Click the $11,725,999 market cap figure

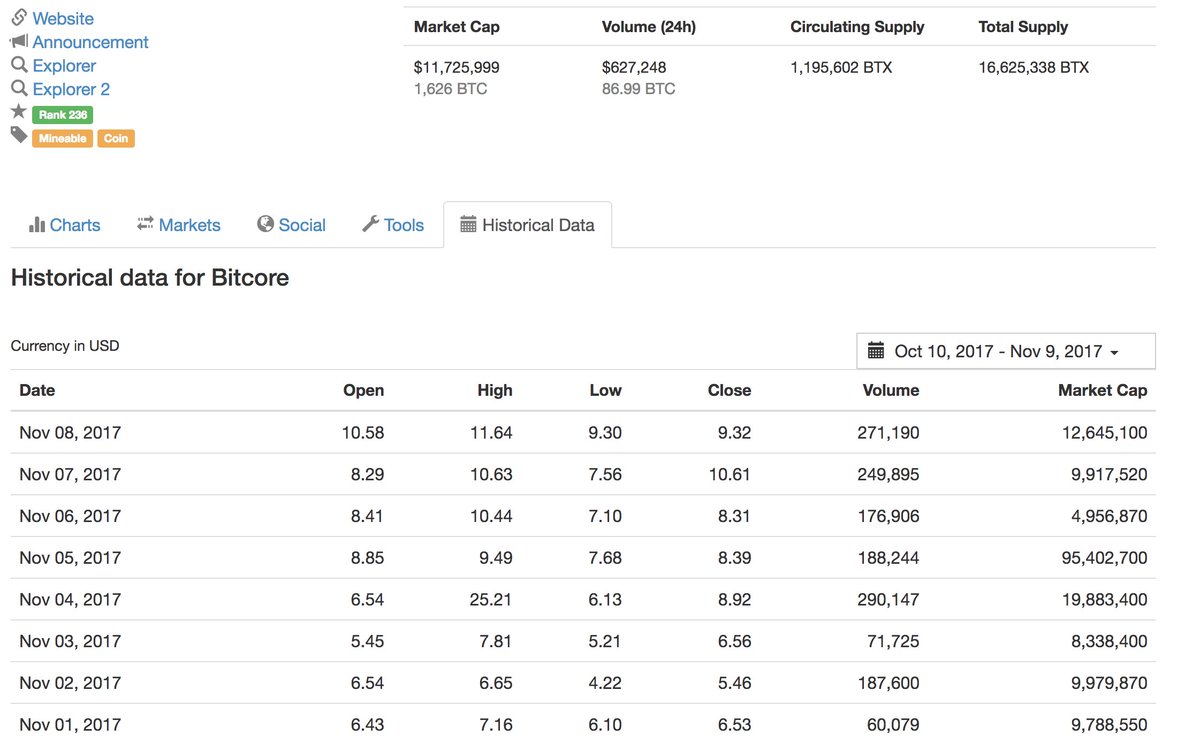tap(456, 68)
